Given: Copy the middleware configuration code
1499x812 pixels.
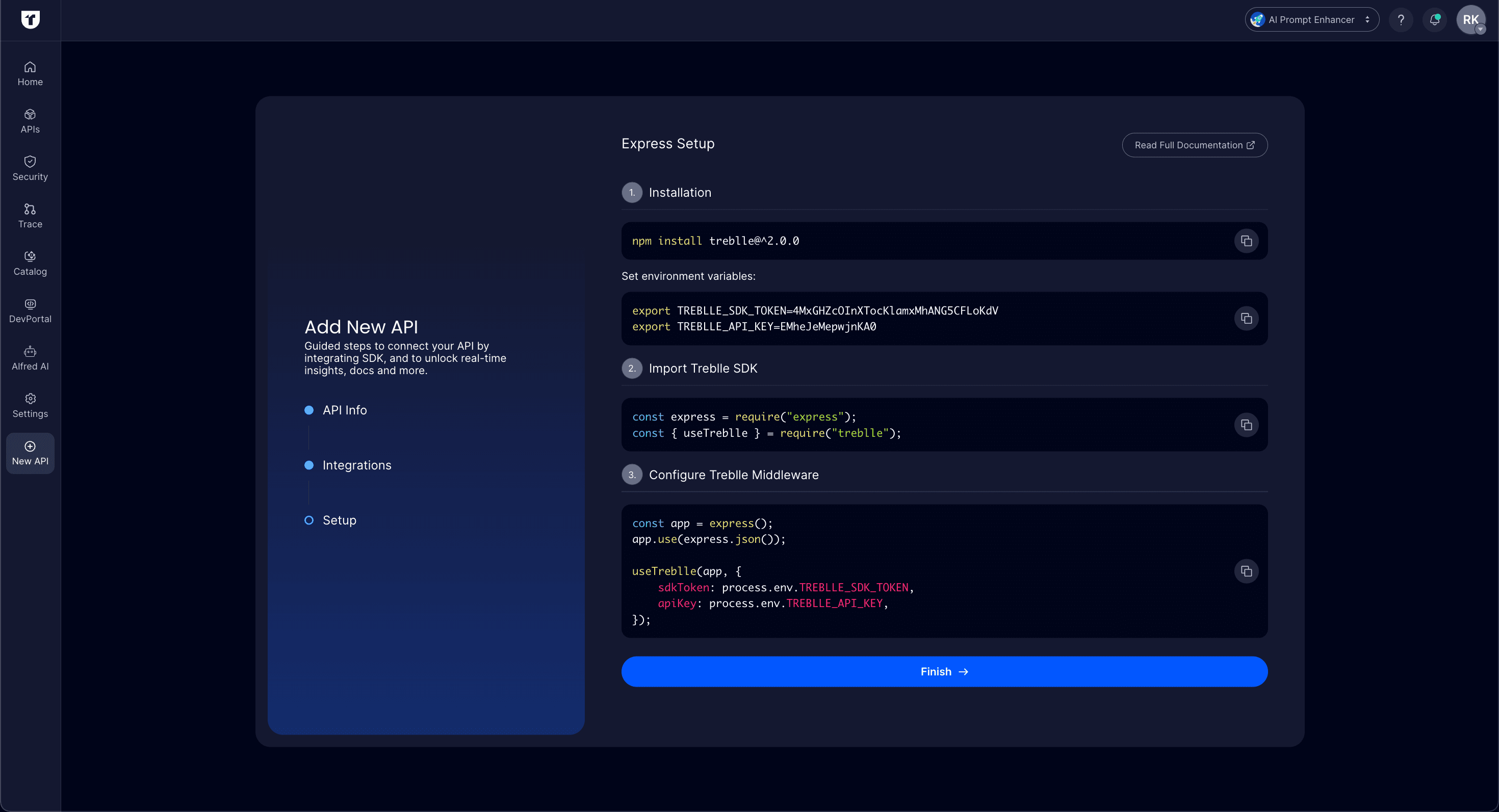Looking at the screenshot, I should 1246,571.
